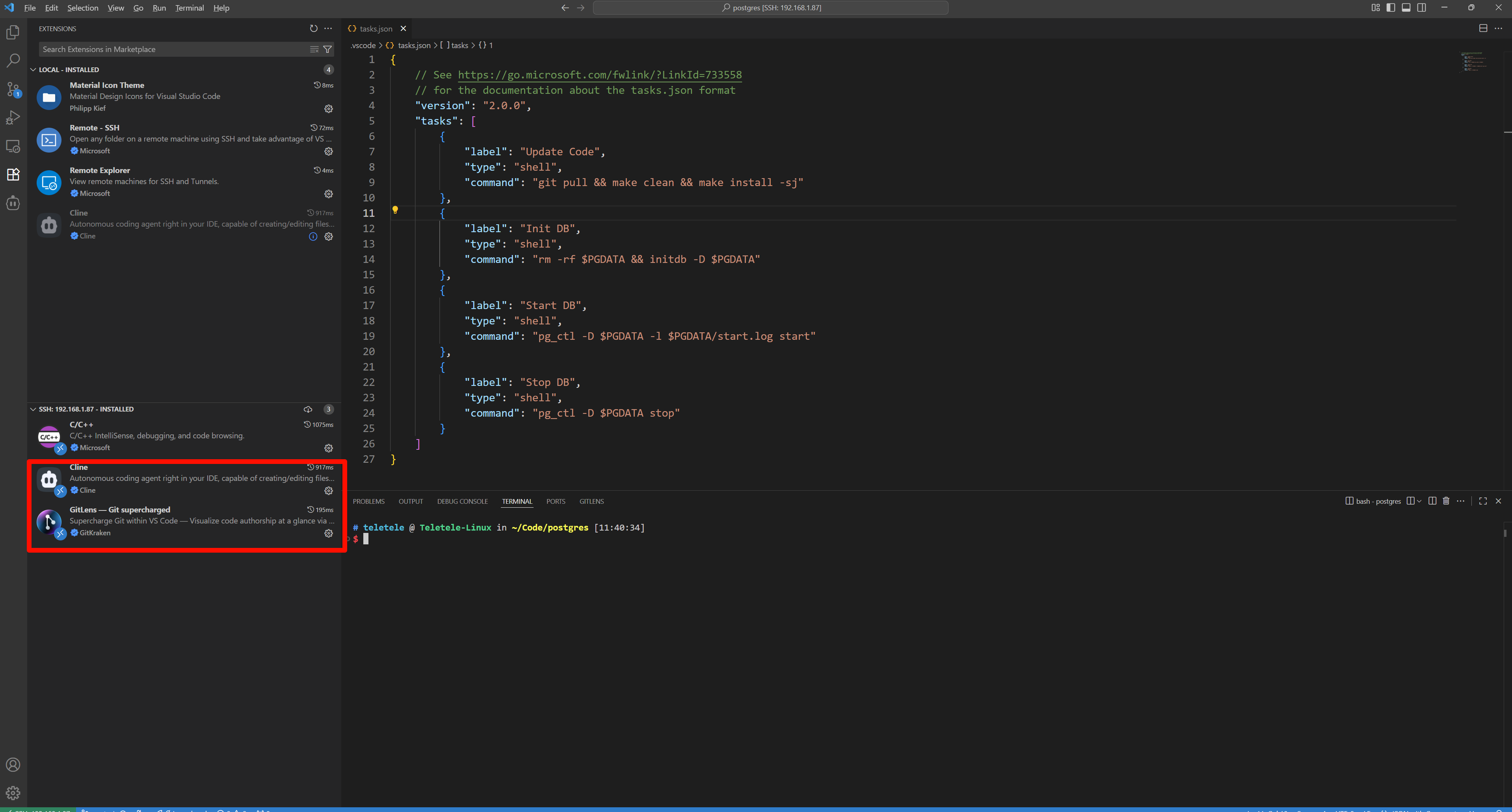The width and height of the screenshot is (1512, 812).
Task: Go back with navigation arrow
Action: 565,7
